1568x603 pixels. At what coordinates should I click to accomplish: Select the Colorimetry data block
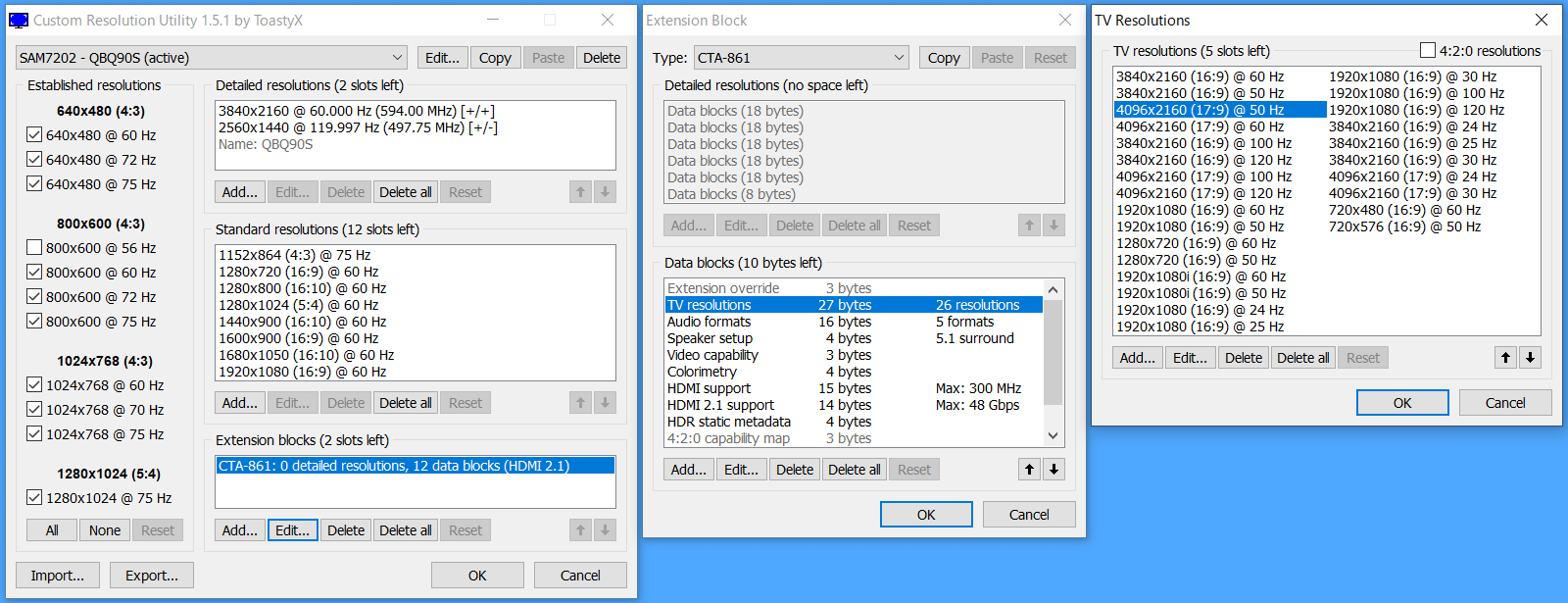(x=854, y=372)
